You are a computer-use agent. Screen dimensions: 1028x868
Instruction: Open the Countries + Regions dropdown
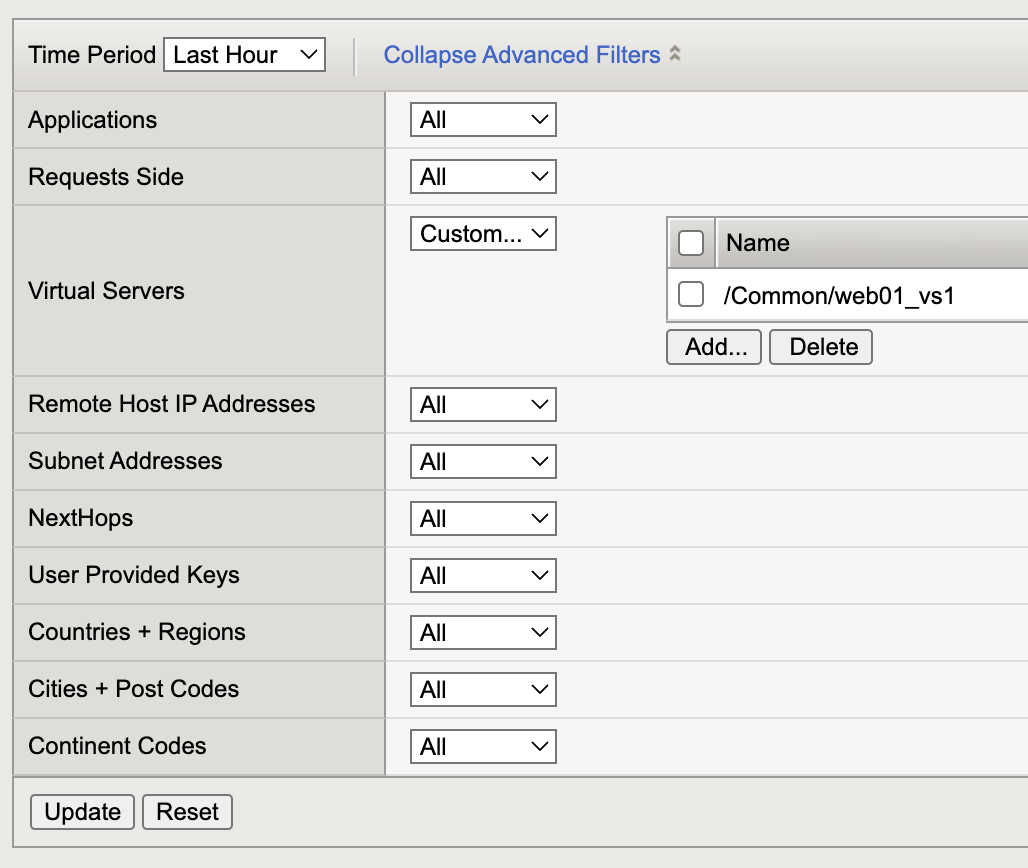click(483, 633)
